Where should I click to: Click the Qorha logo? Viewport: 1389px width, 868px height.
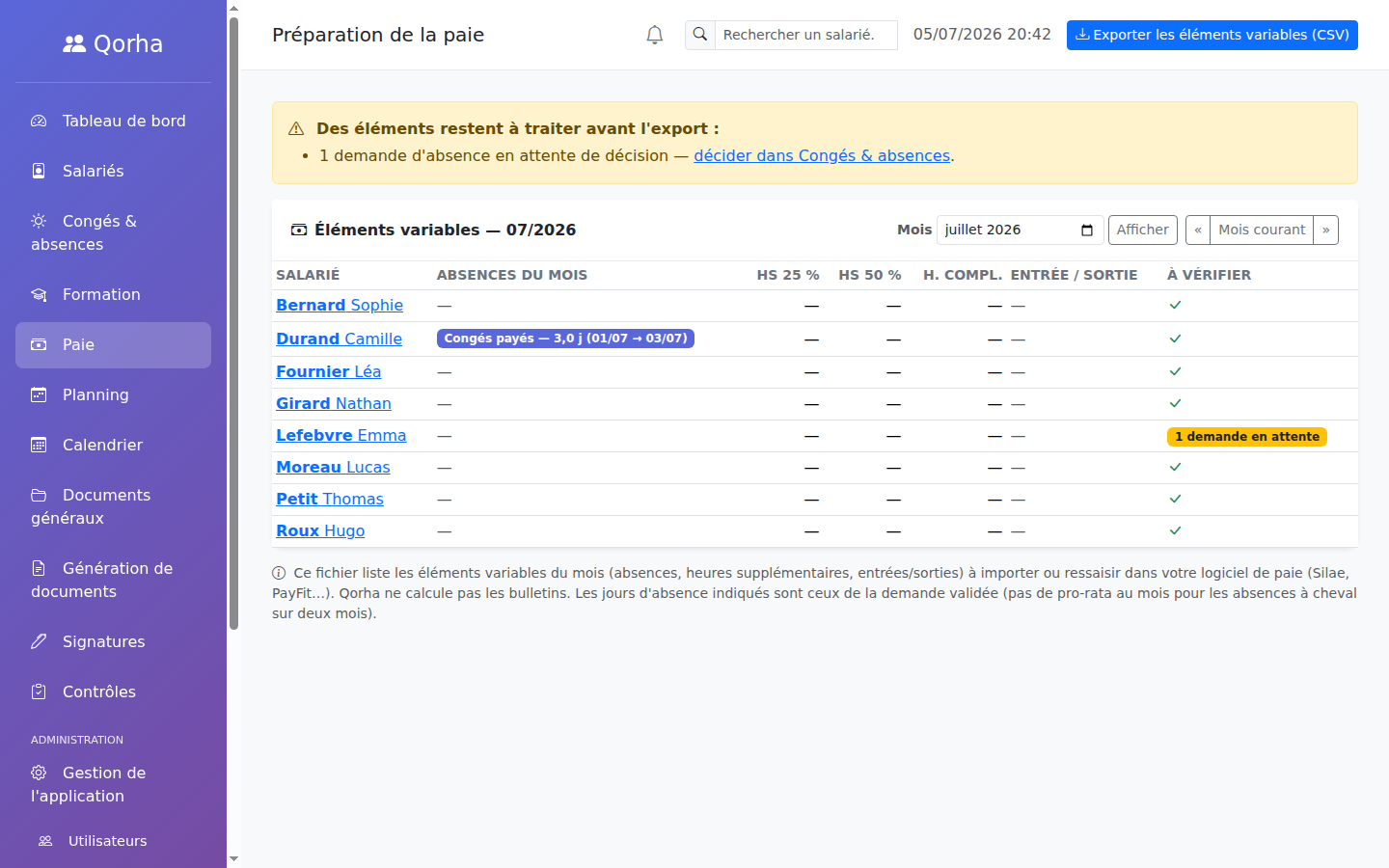[113, 43]
